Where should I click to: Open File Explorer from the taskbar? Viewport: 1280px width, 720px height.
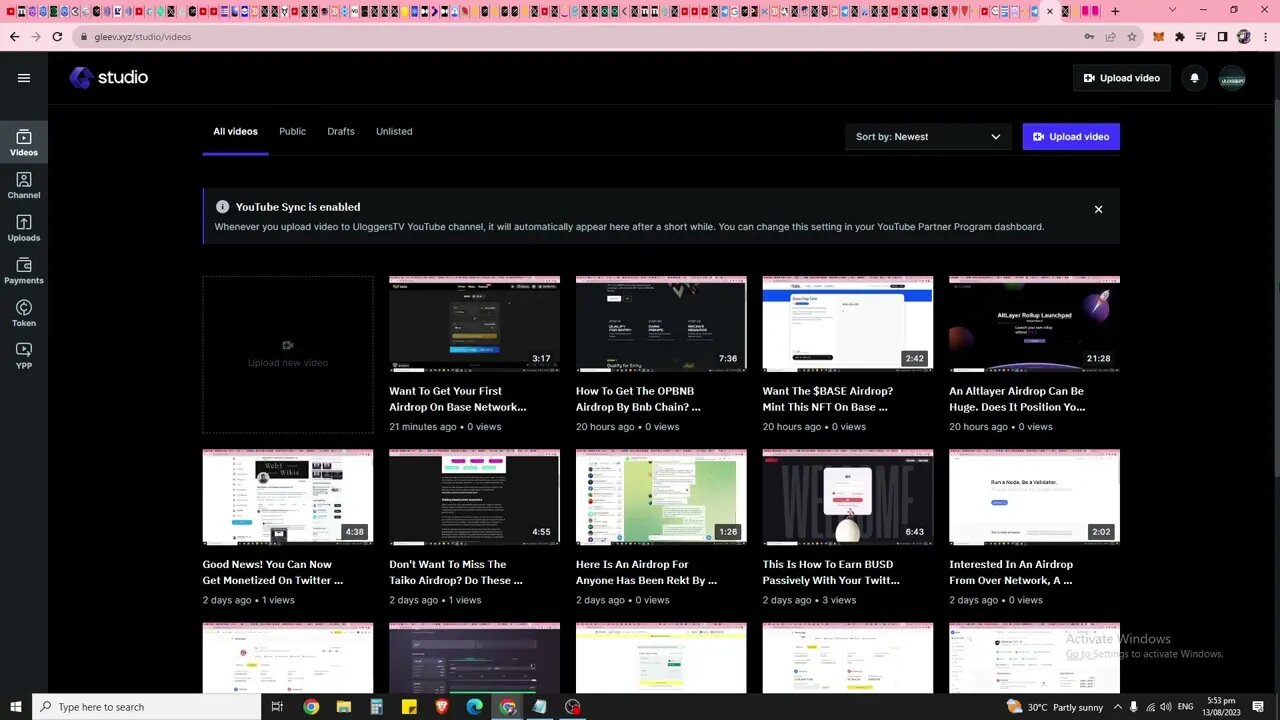click(344, 707)
